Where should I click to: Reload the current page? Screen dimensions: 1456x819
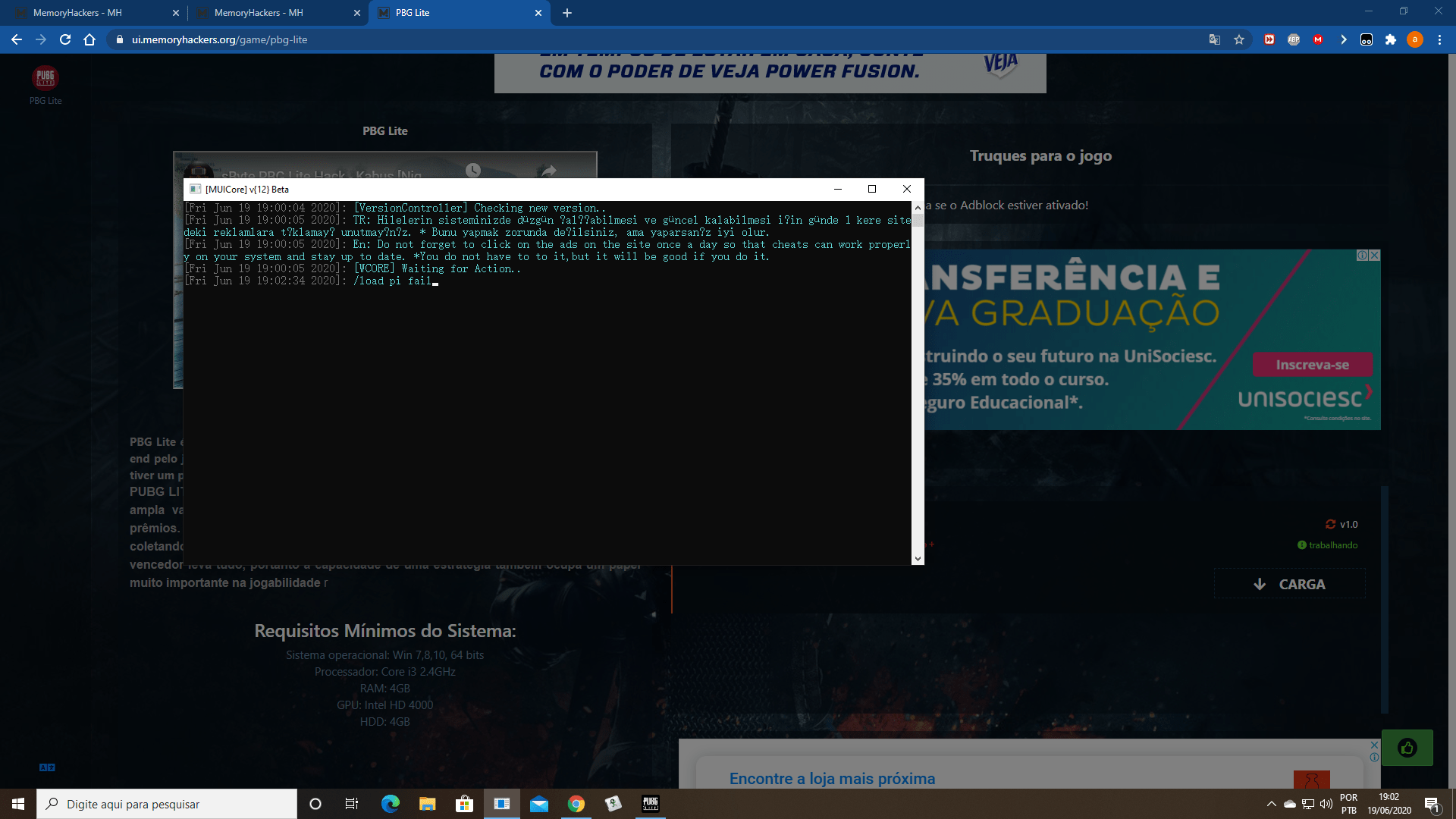point(65,39)
